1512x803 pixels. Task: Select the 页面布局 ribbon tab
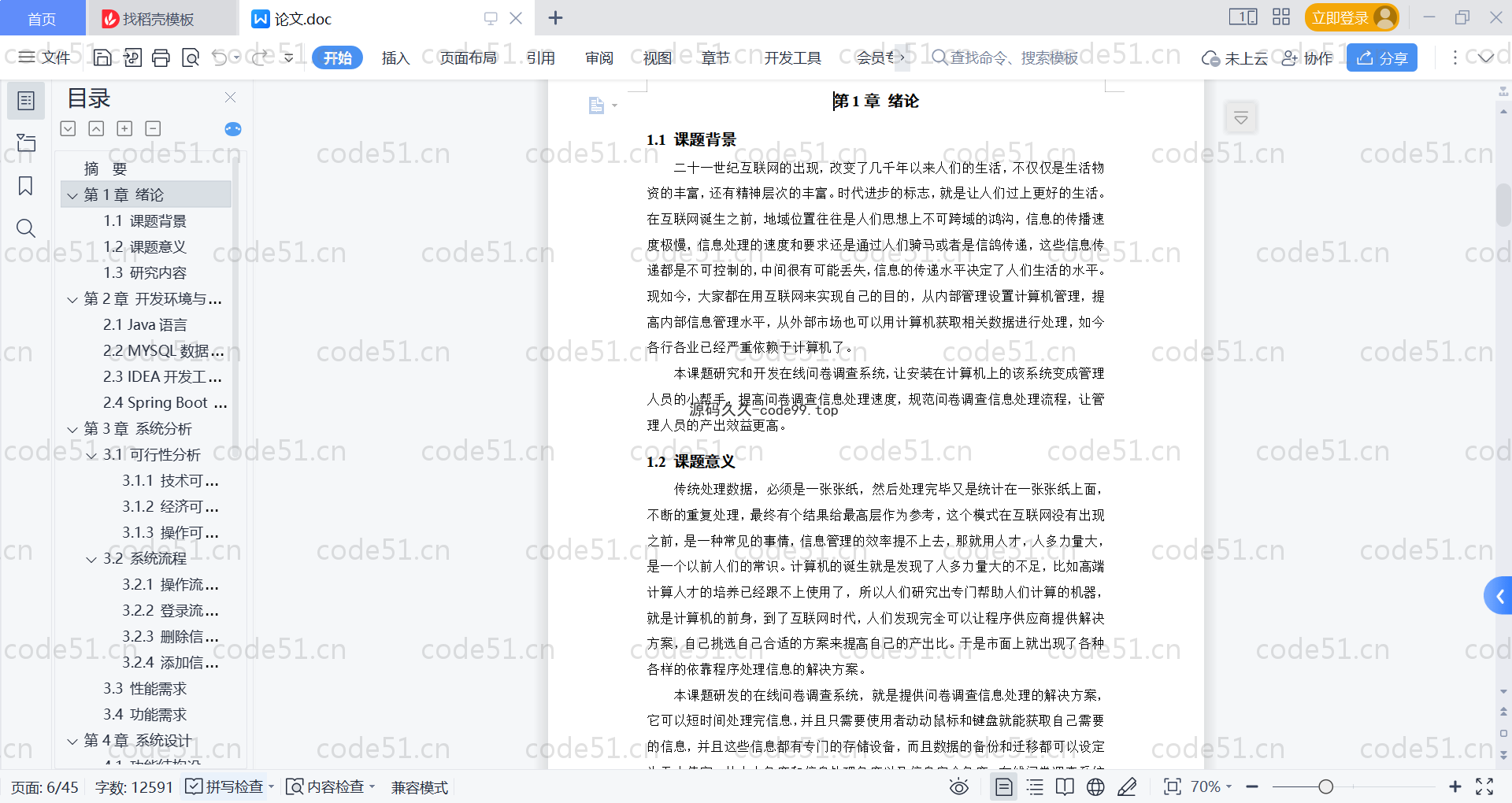[468, 57]
